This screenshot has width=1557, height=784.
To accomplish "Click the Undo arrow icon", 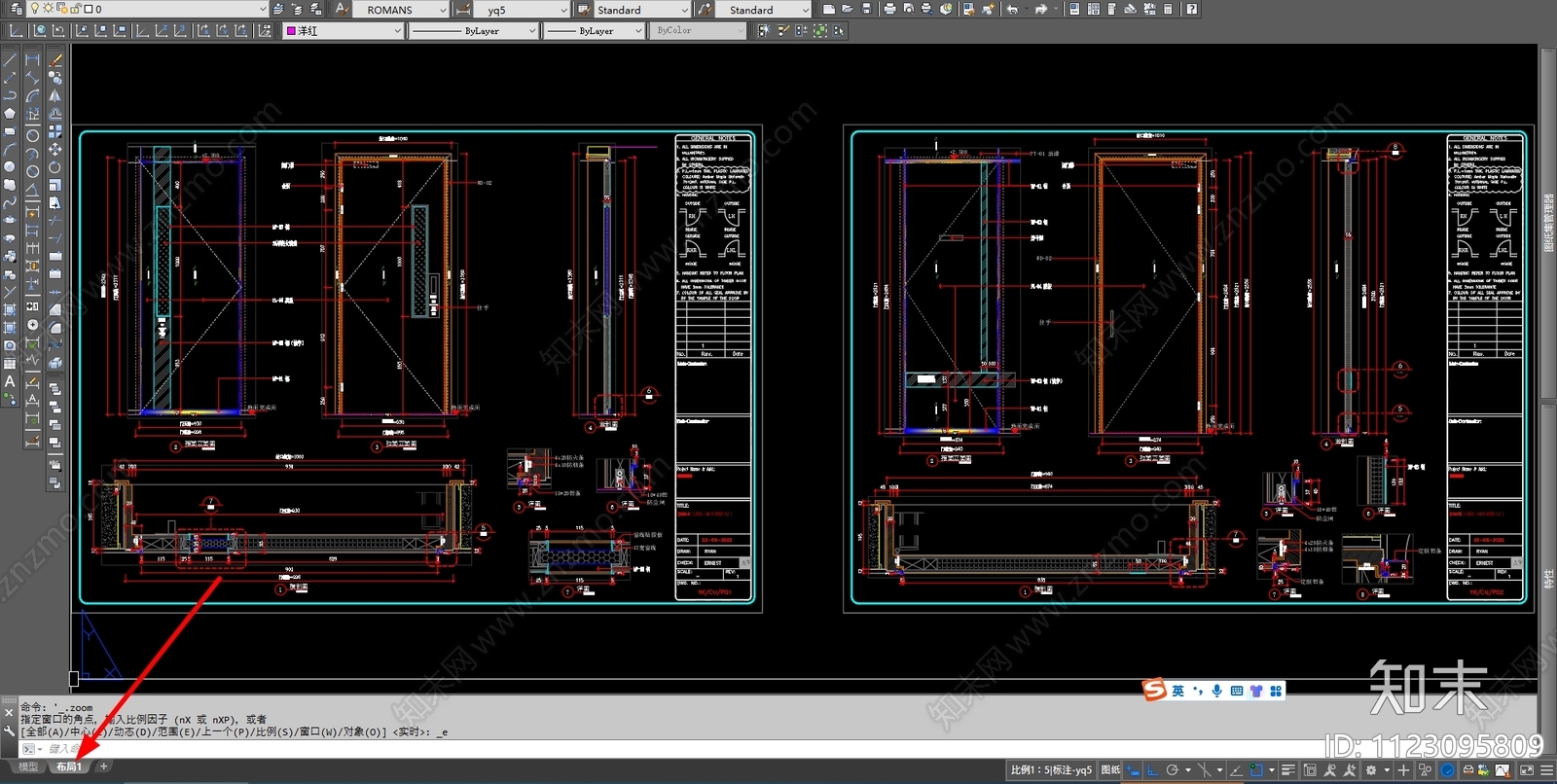I will [x=1012, y=9].
